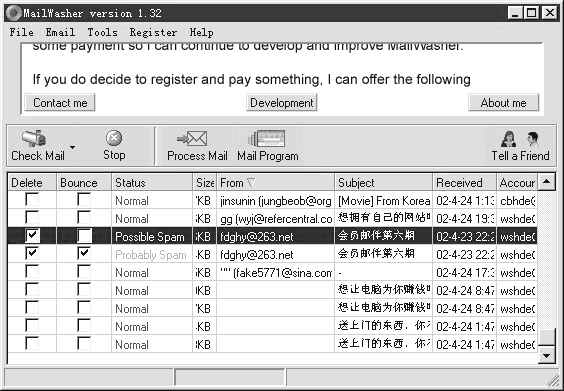Sort by the Delete column header
Image resolution: width=564 pixels, height=391 pixels.
click(32, 182)
